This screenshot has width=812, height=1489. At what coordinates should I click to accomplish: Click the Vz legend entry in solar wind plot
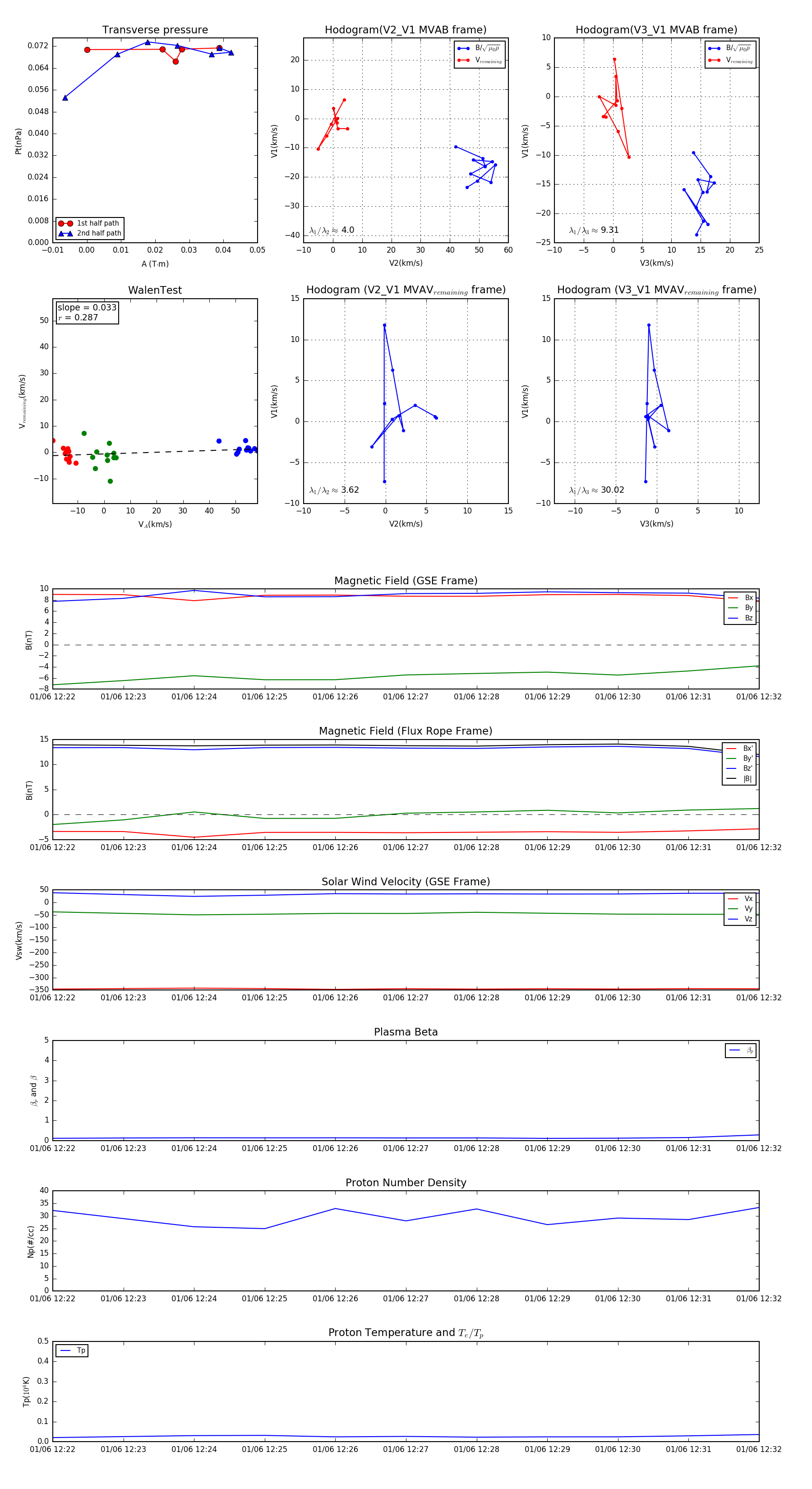740,919
